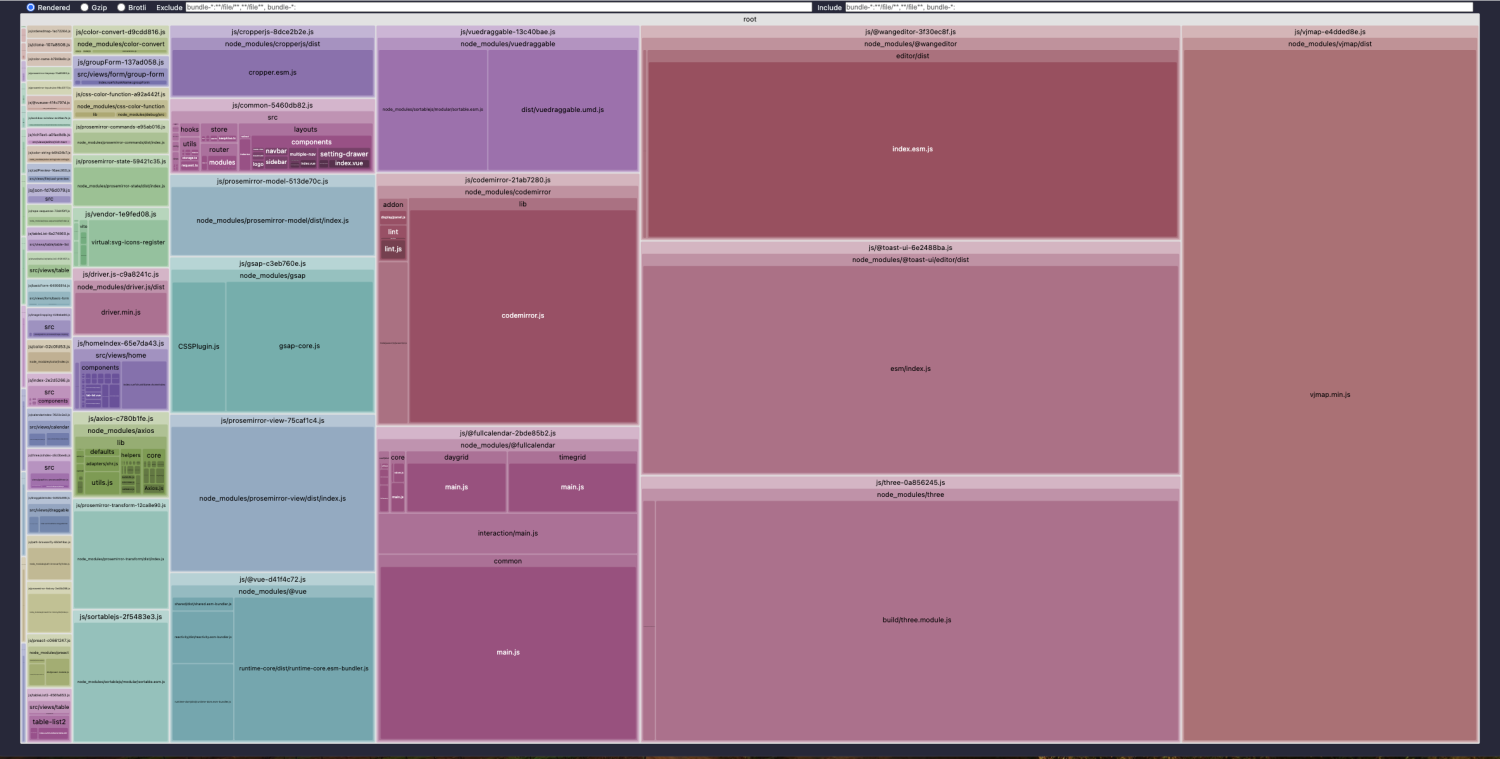Open the build/three.module.js block
The image size is (1500, 759).
pyautogui.click(x=916, y=620)
